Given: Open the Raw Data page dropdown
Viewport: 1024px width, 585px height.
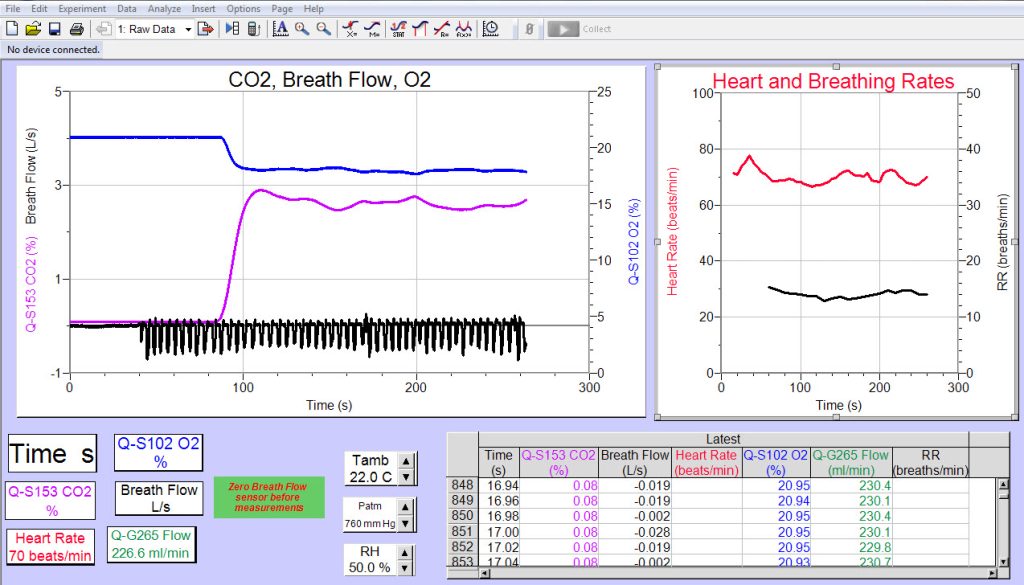Looking at the screenshot, I should pyautogui.click(x=190, y=29).
